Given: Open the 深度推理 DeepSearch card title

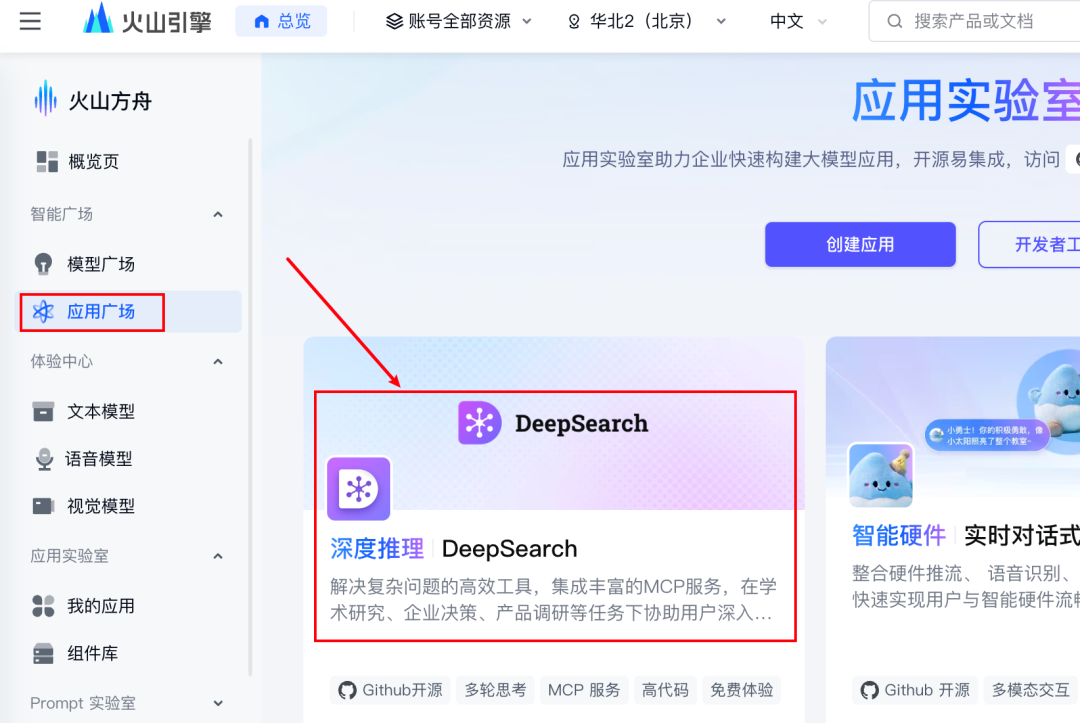Looking at the screenshot, I should [454, 549].
